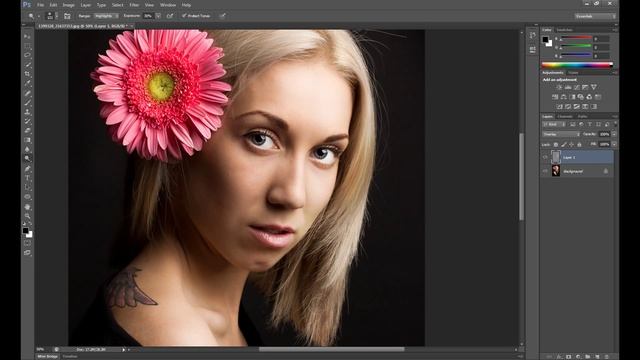Click the Exposure value field
640x360 pixels.
coord(148,16)
